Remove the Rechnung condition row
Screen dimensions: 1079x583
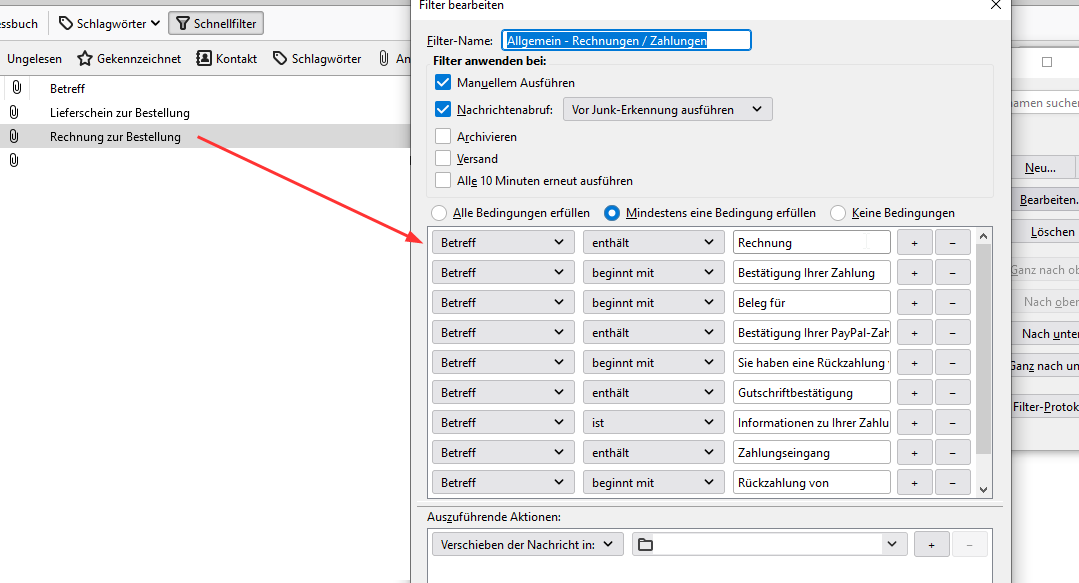click(952, 242)
